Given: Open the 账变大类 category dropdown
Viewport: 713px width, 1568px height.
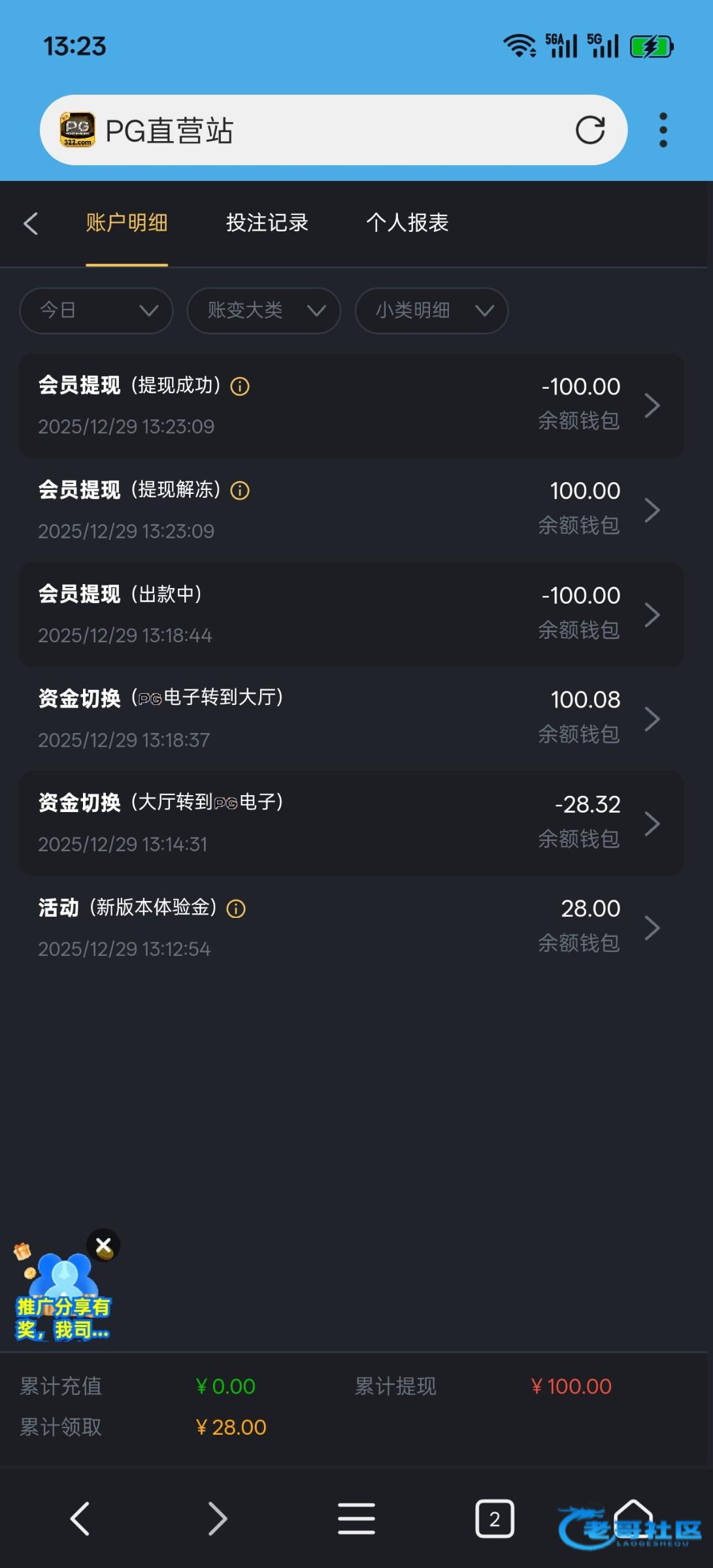Looking at the screenshot, I should pyautogui.click(x=263, y=311).
